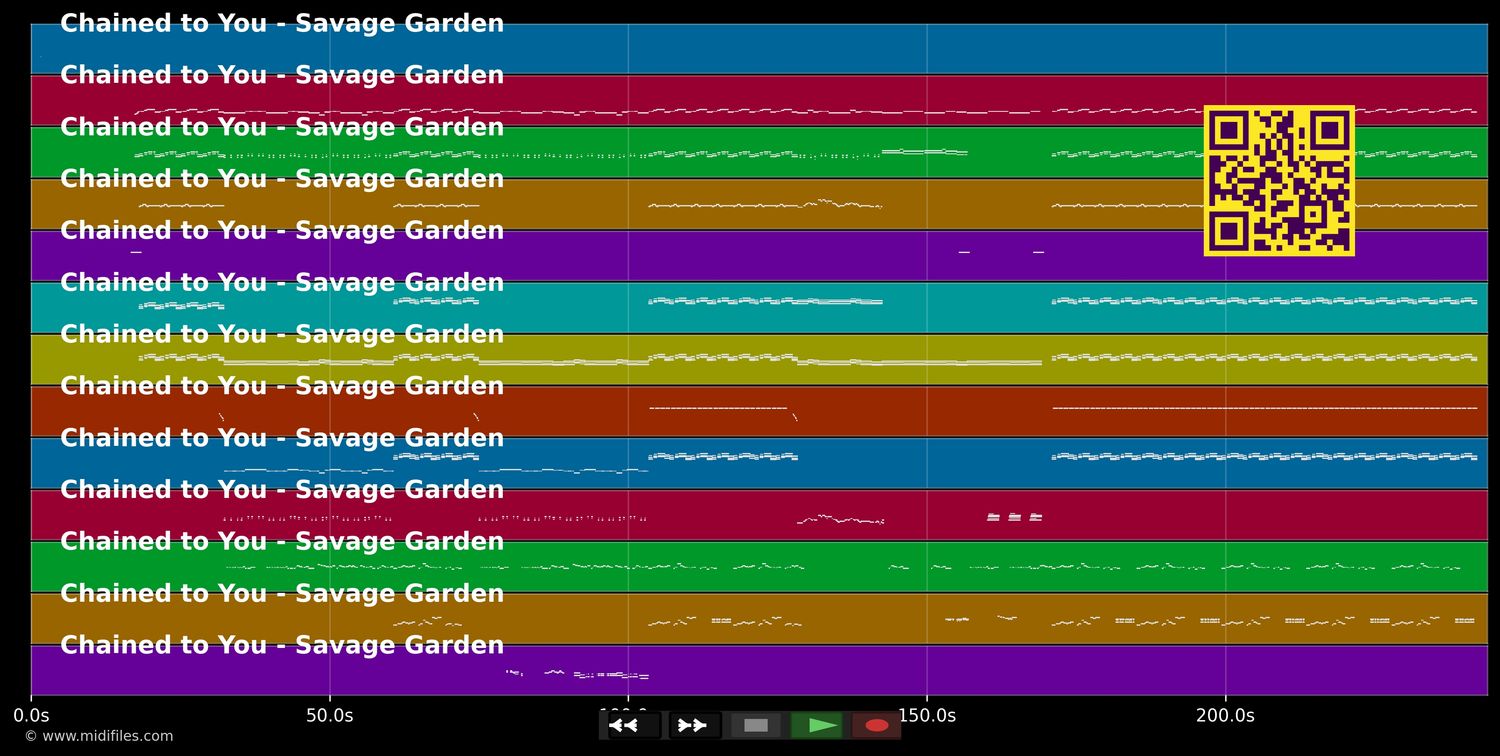Select the teal MIDI track lane
This screenshot has width=1500, height=756.
[759, 308]
